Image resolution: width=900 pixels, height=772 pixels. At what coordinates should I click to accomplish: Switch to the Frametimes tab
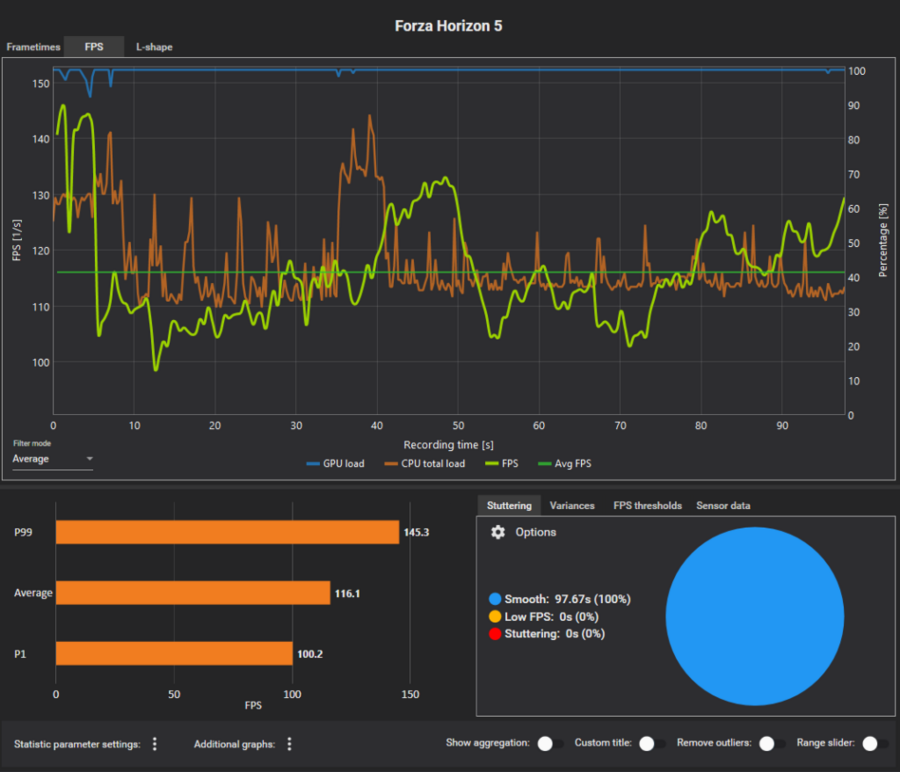33,47
